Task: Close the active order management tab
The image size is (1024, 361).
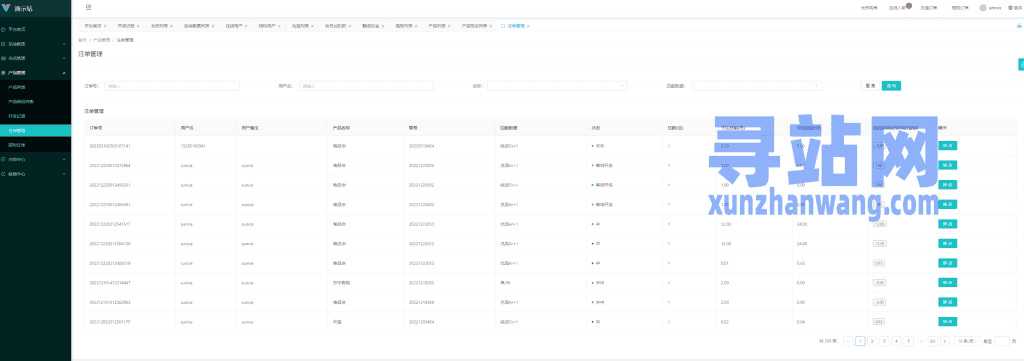Action: pyautogui.click(x=528, y=26)
